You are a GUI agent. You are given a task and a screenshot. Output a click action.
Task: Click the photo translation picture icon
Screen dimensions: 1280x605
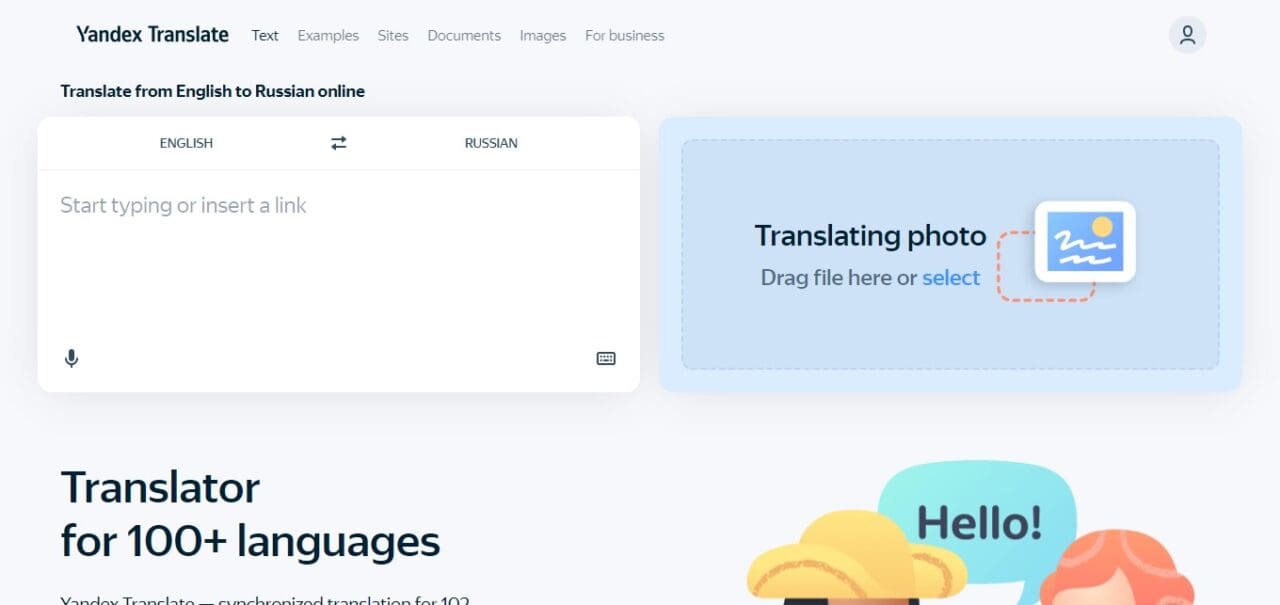tap(1085, 241)
